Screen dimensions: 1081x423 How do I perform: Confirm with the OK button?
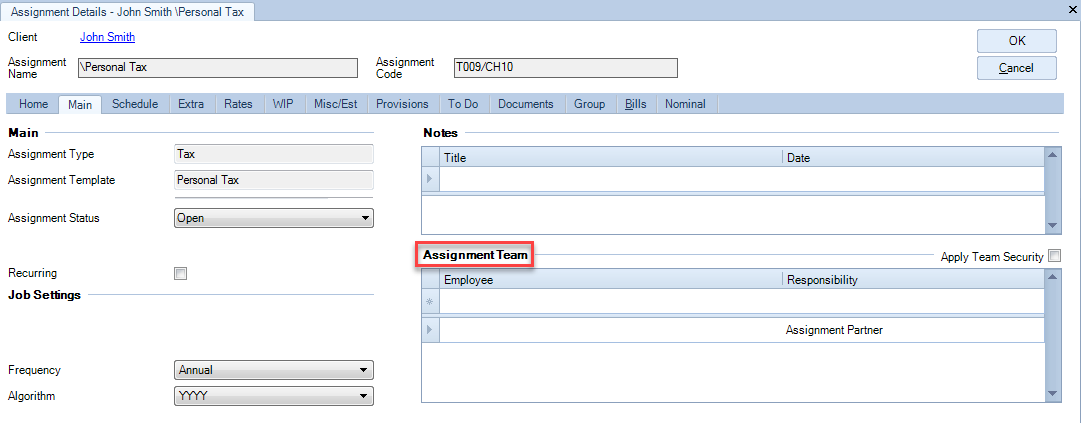point(1017,41)
